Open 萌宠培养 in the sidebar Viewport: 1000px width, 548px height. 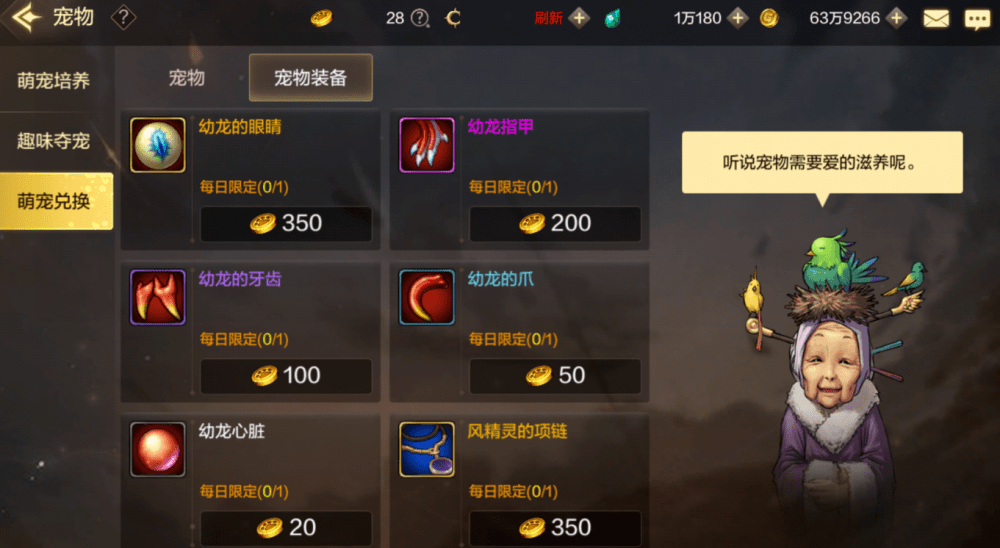coord(54,80)
